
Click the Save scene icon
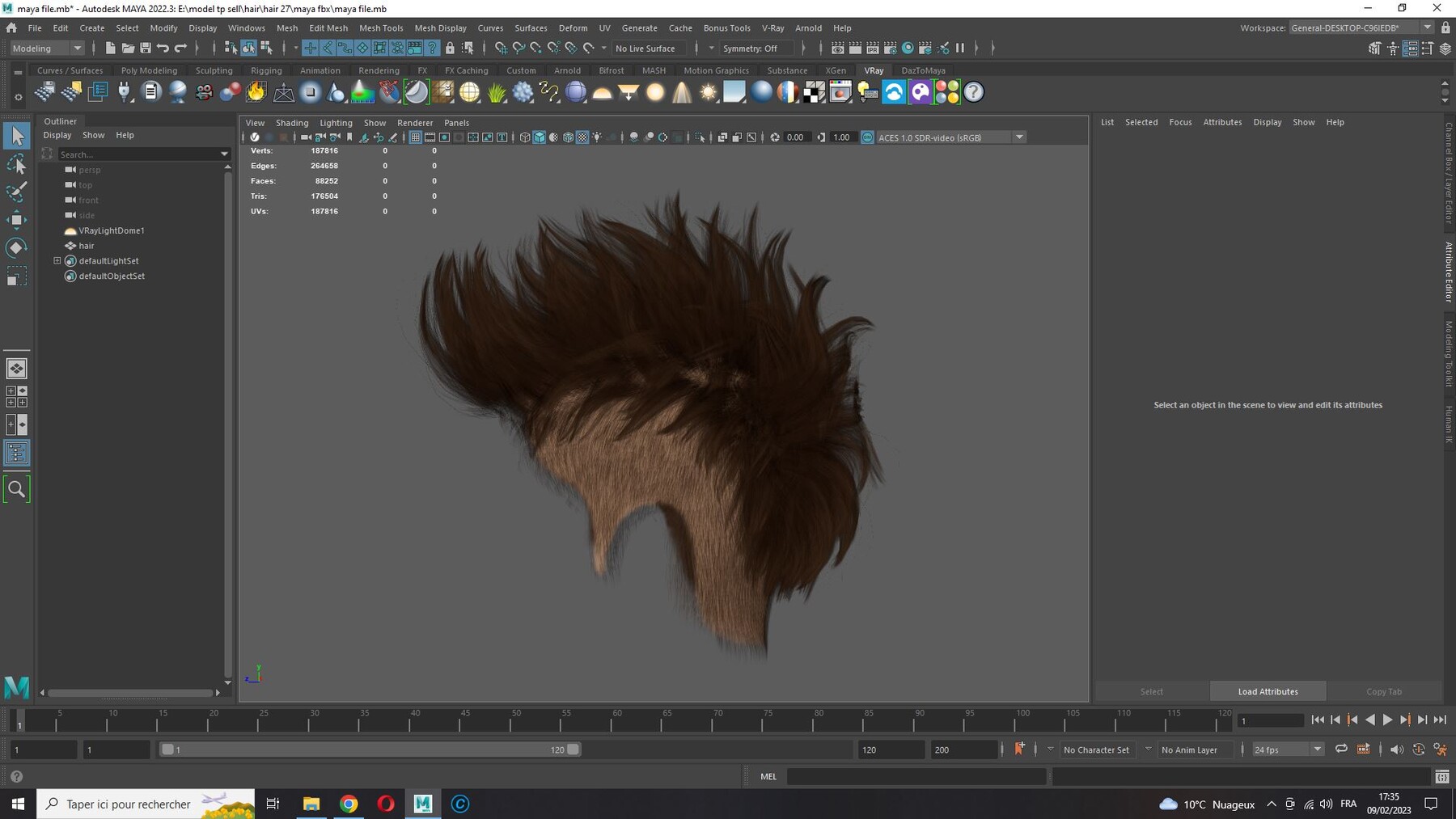[146, 49]
